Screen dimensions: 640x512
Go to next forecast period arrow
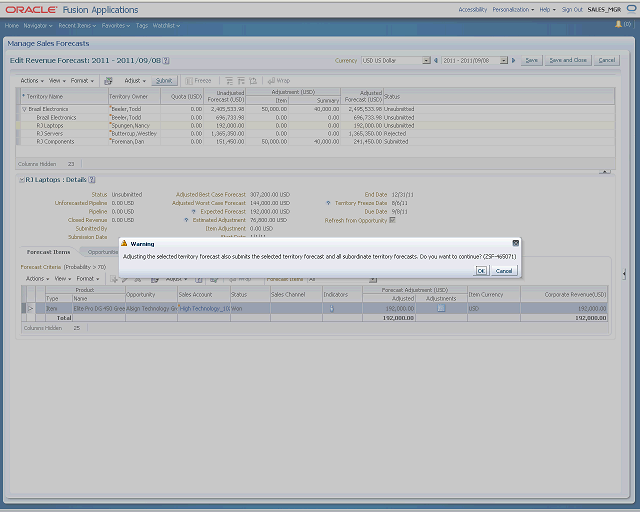[x=513, y=60]
